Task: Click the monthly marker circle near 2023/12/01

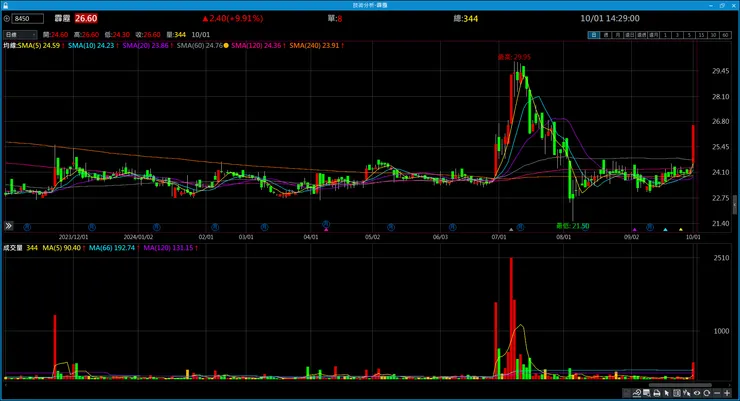Action: (x=92, y=227)
